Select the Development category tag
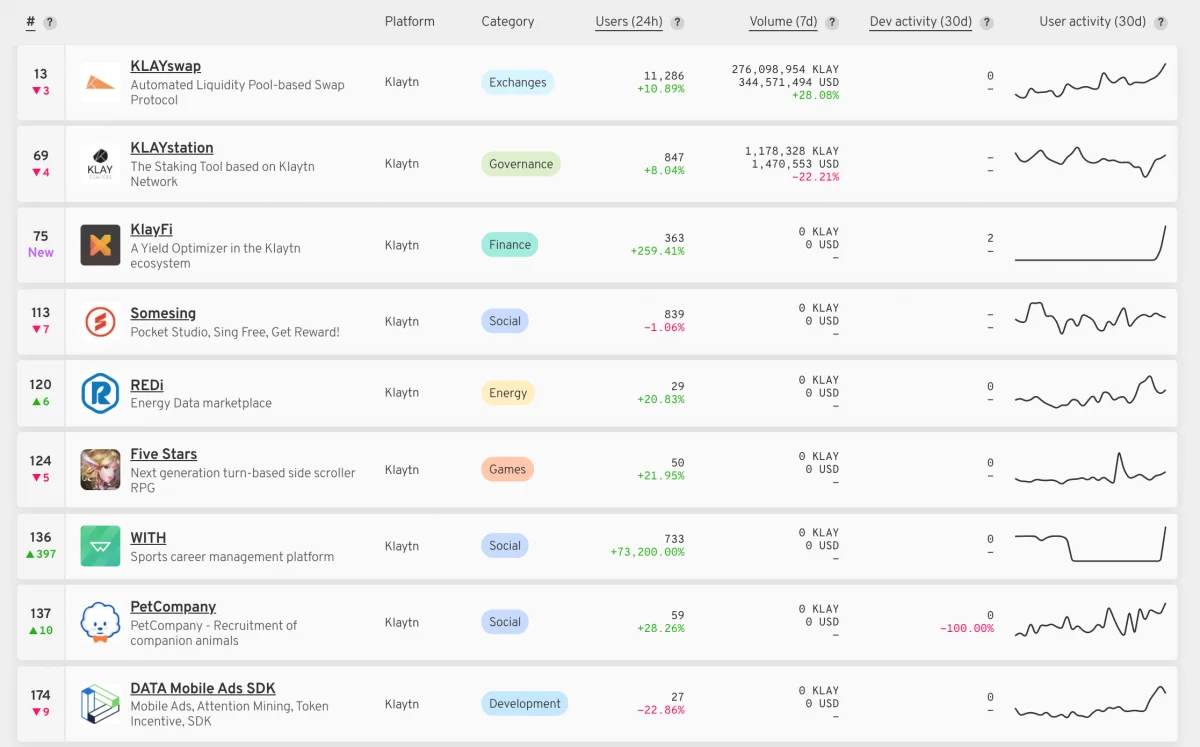This screenshot has width=1200, height=747. 525,704
